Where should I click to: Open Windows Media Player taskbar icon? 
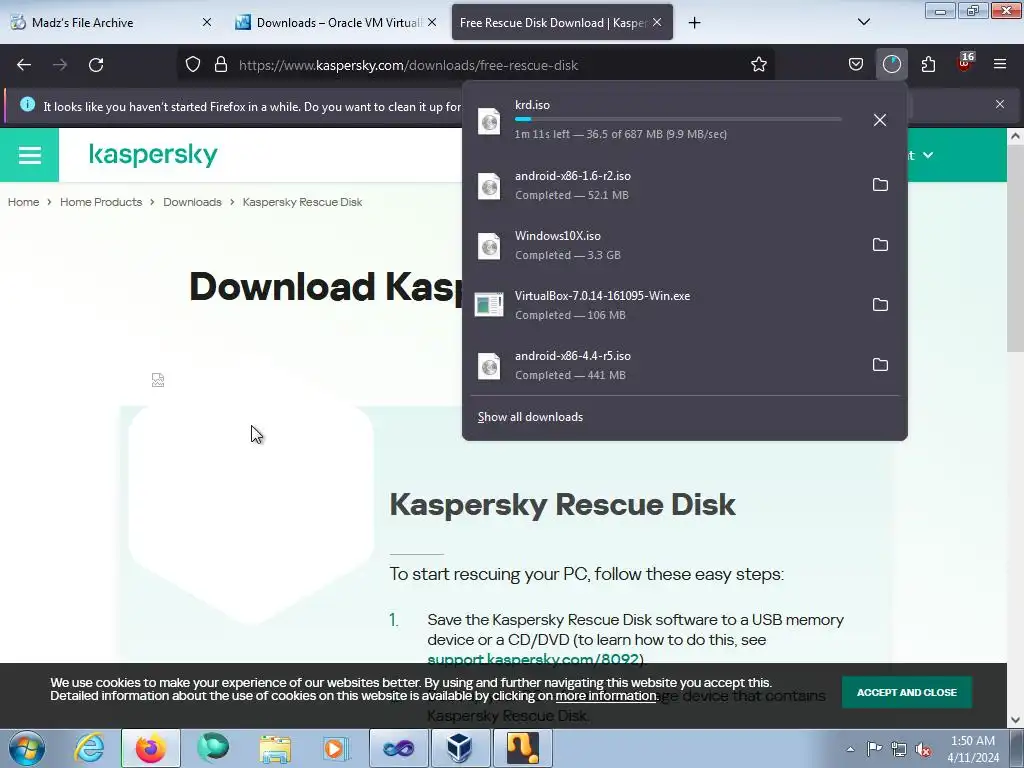tap(336, 748)
